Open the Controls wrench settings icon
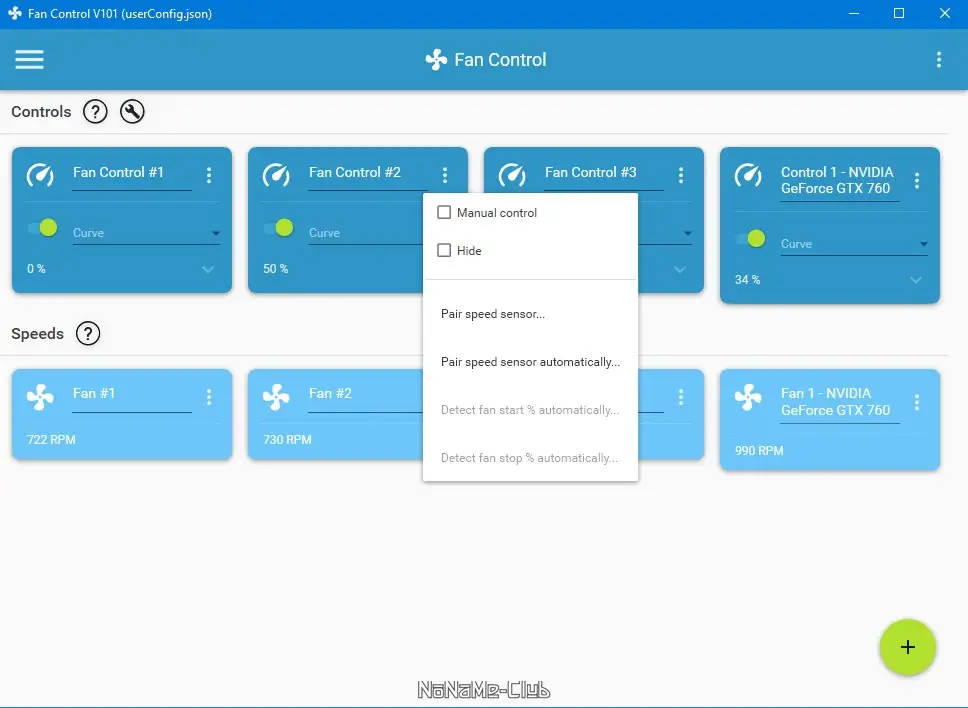 tap(132, 112)
